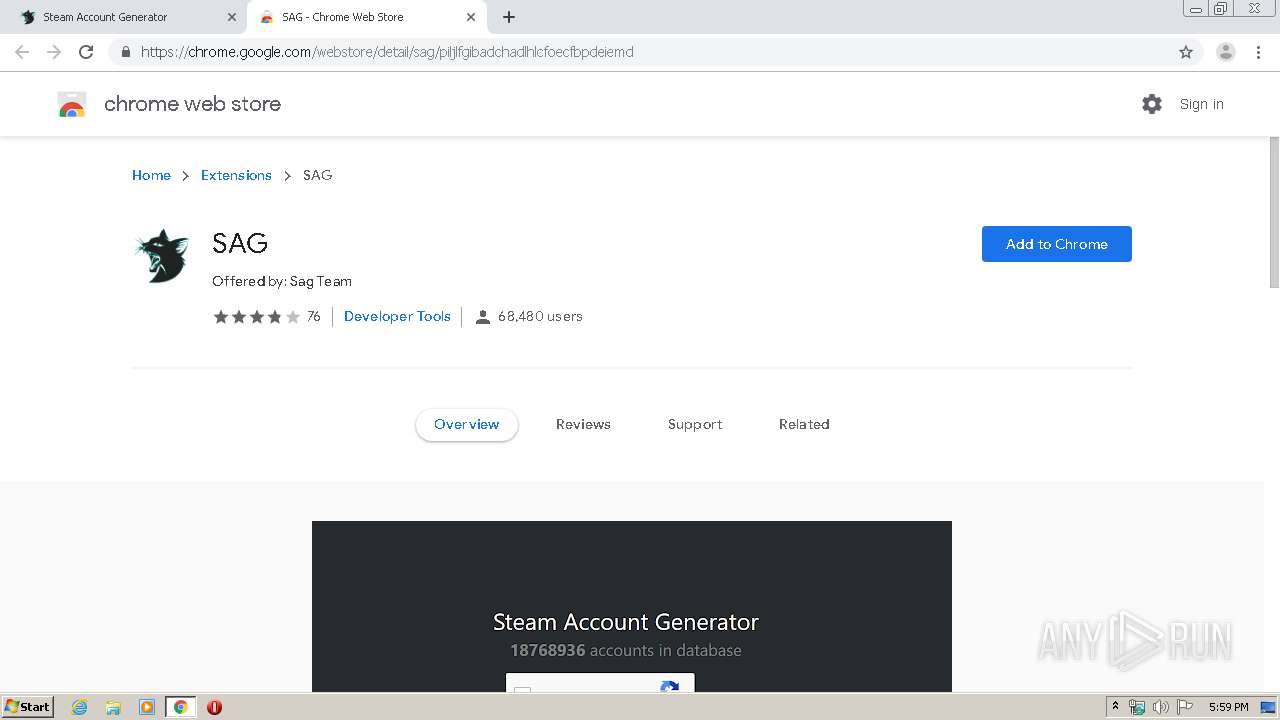The image size is (1280, 720).
Task: Close the Steam Account Generator tab
Action: click(232, 17)
